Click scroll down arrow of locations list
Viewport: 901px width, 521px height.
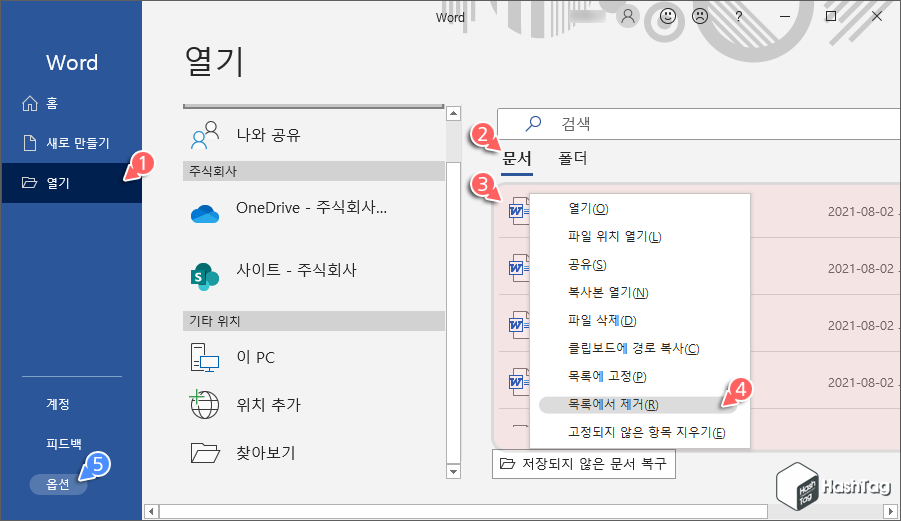[x=453, y=472]
